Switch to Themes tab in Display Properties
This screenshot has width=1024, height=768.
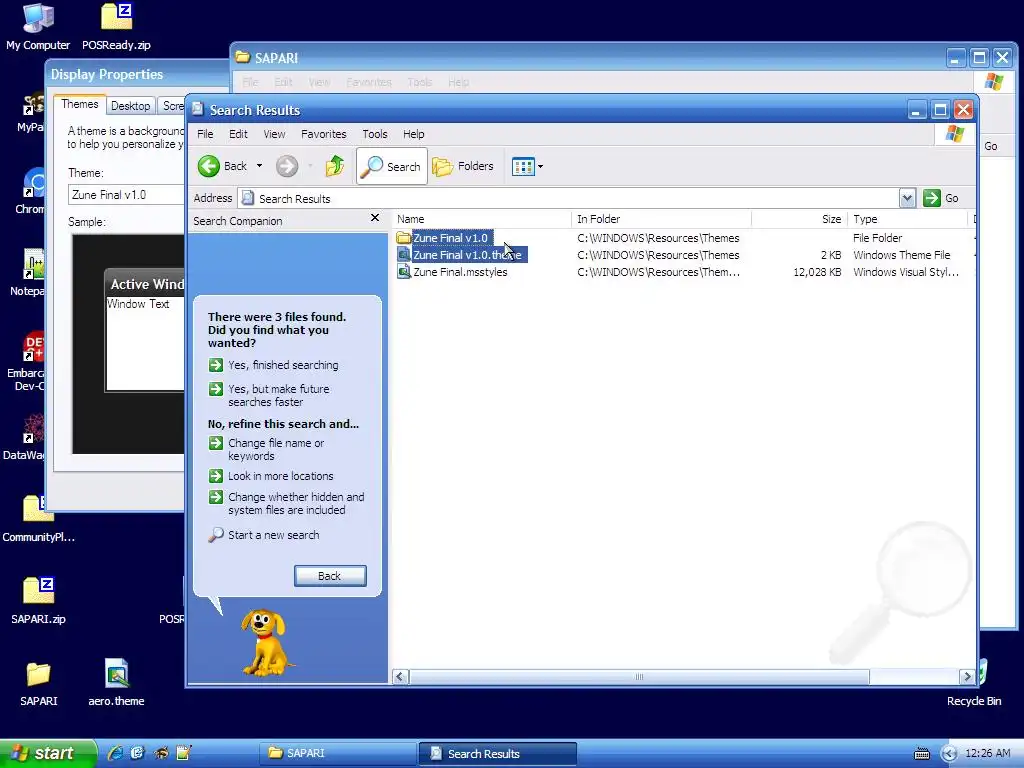click(x=80, y=104)
